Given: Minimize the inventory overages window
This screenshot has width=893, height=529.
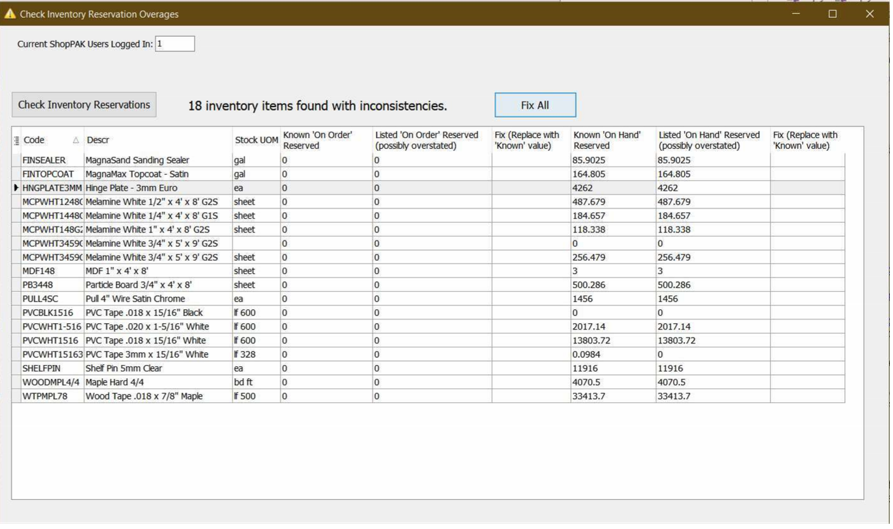Looking at the screenshot, I should (x=796, y=14).
